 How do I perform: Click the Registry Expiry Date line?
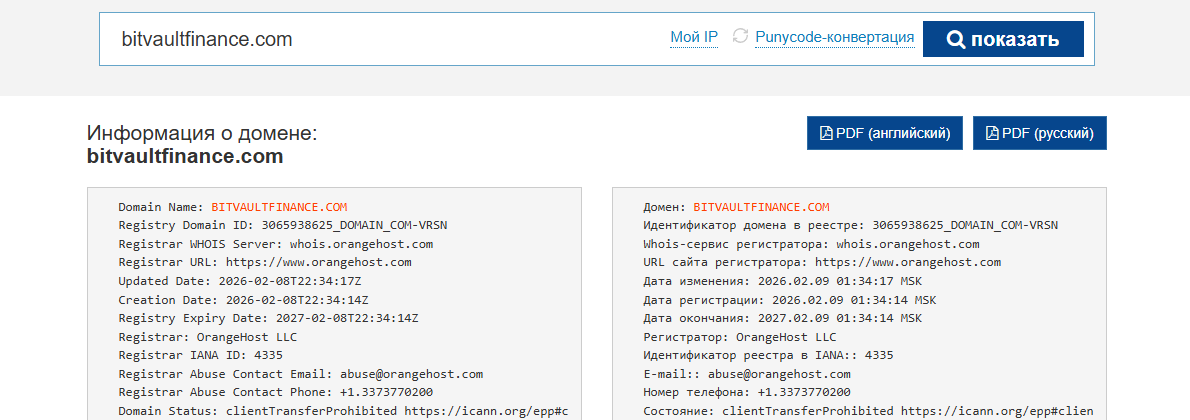point(268,318)
